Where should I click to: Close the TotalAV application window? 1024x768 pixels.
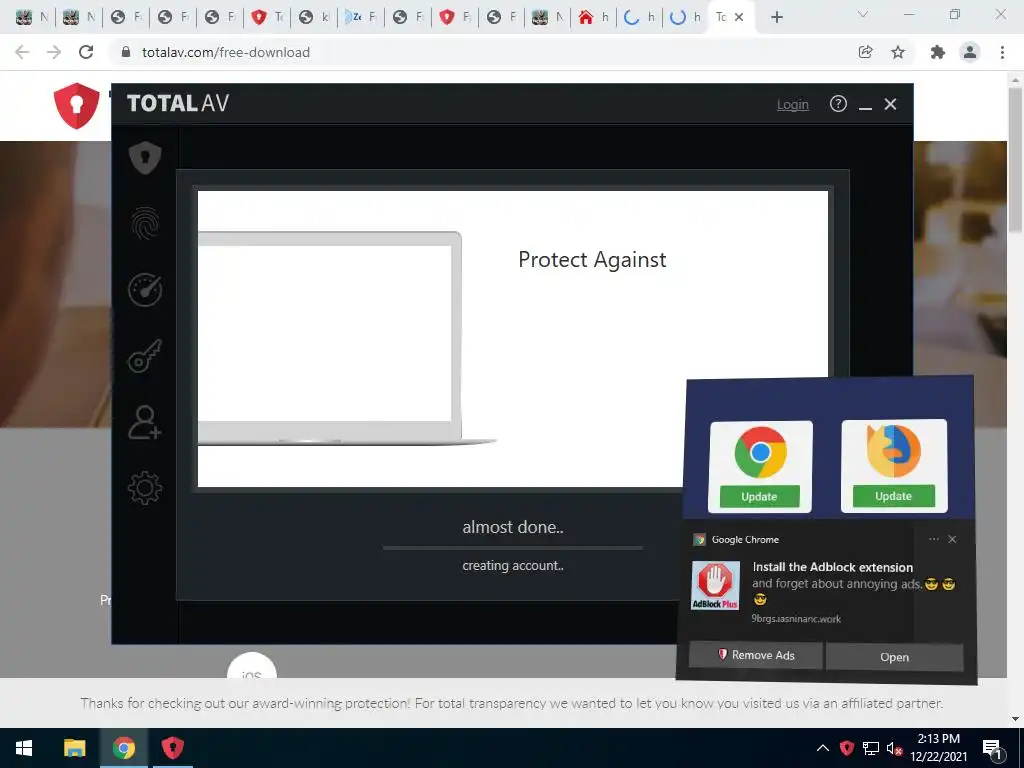tap(890, 104)
